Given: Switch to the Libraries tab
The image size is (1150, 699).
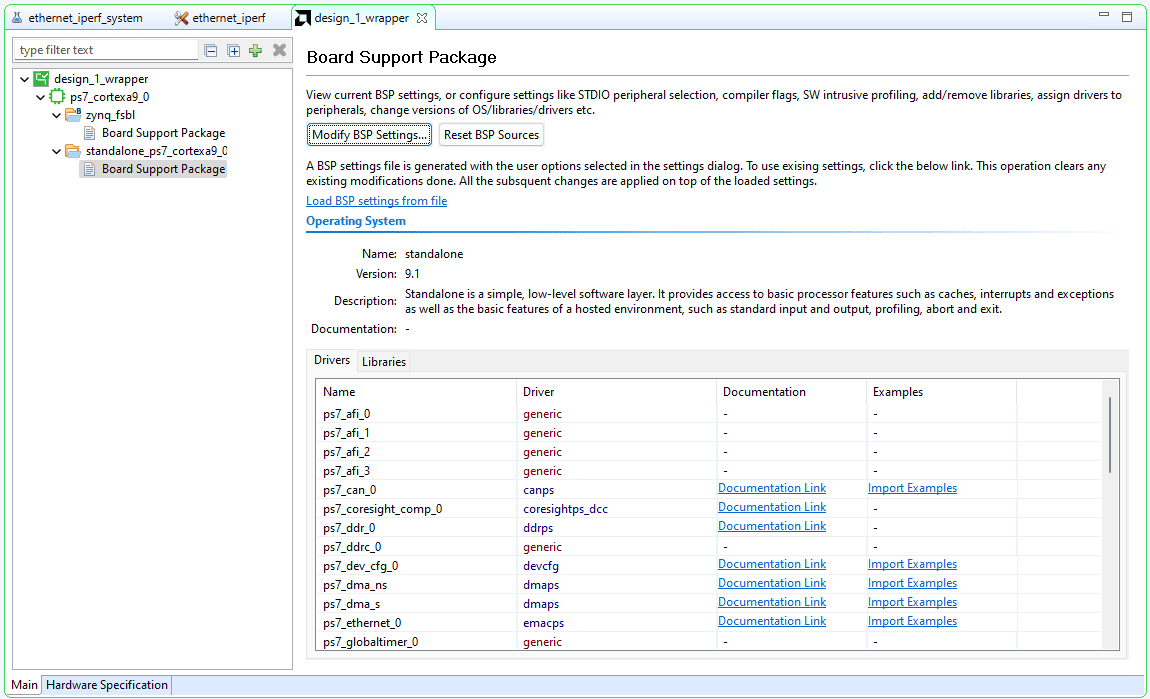Looking at the screenshot, I should pyautogui.click(x=384, y=362).
